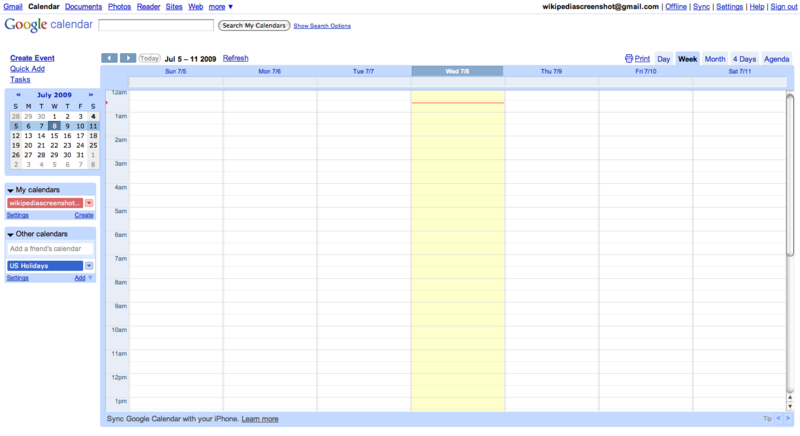Open Settings in the top right header

(730, 7)
